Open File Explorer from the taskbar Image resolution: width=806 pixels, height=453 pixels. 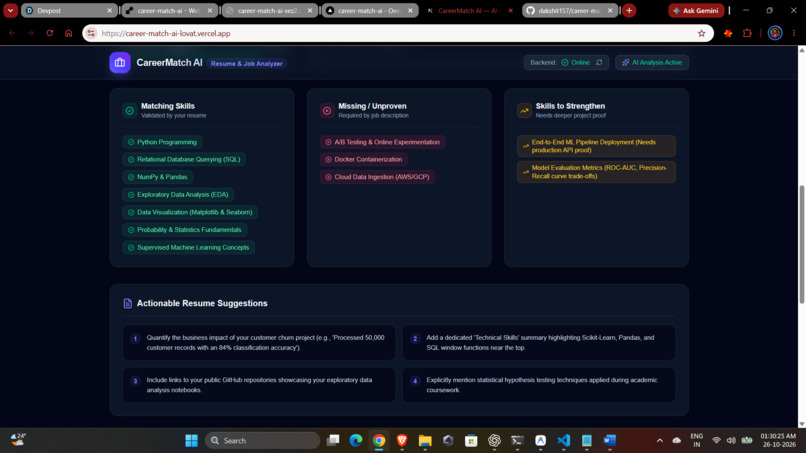tap(425, 441)
